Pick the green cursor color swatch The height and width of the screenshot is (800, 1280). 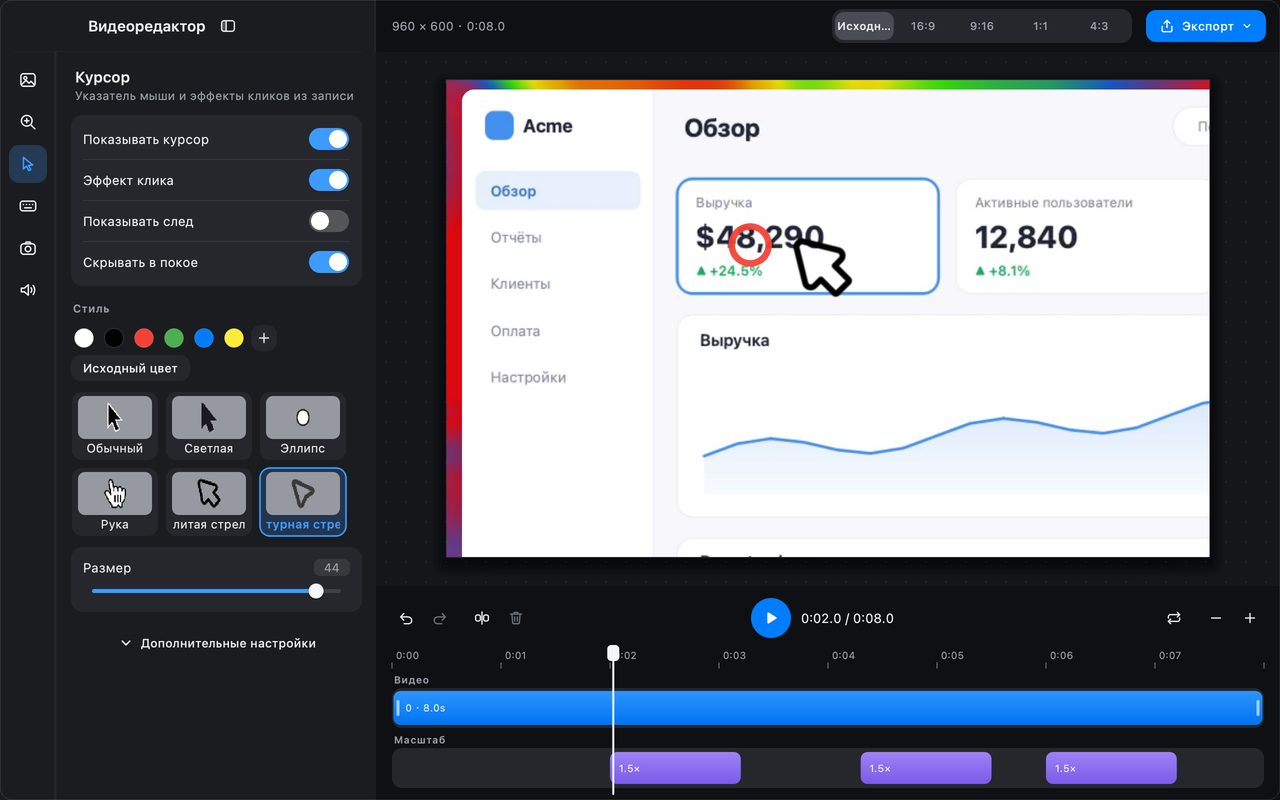point(174,338)
